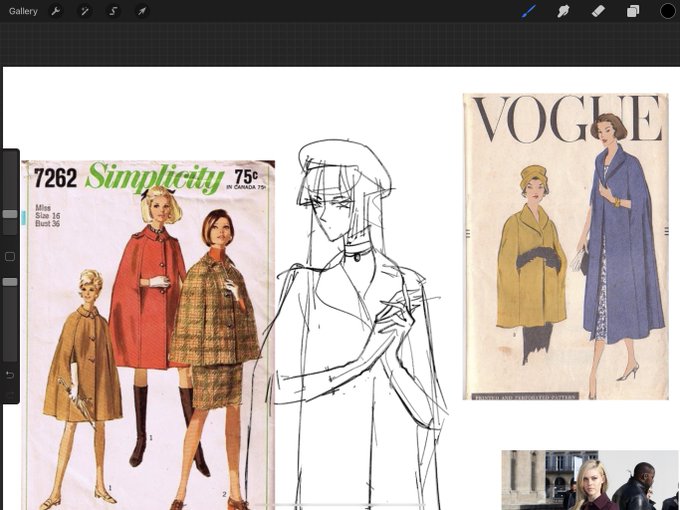Image resolution: width=680 pixels, height=510 pixels.
Task: Open the Layers panel
Action: tap(633, 11)
